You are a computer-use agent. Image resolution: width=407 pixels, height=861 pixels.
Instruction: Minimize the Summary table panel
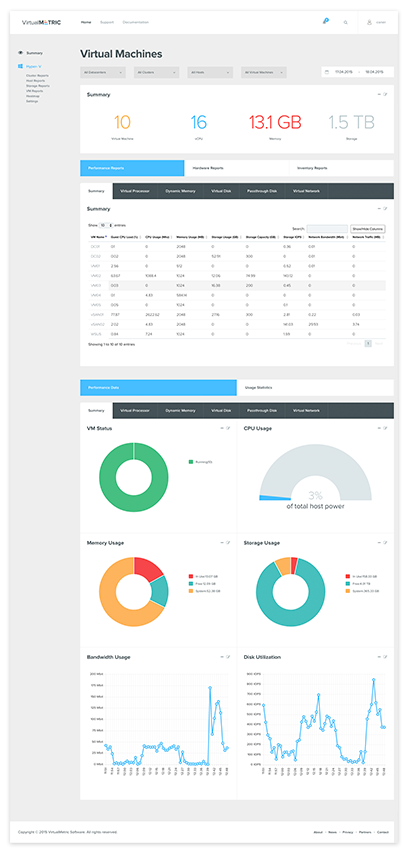379,209
